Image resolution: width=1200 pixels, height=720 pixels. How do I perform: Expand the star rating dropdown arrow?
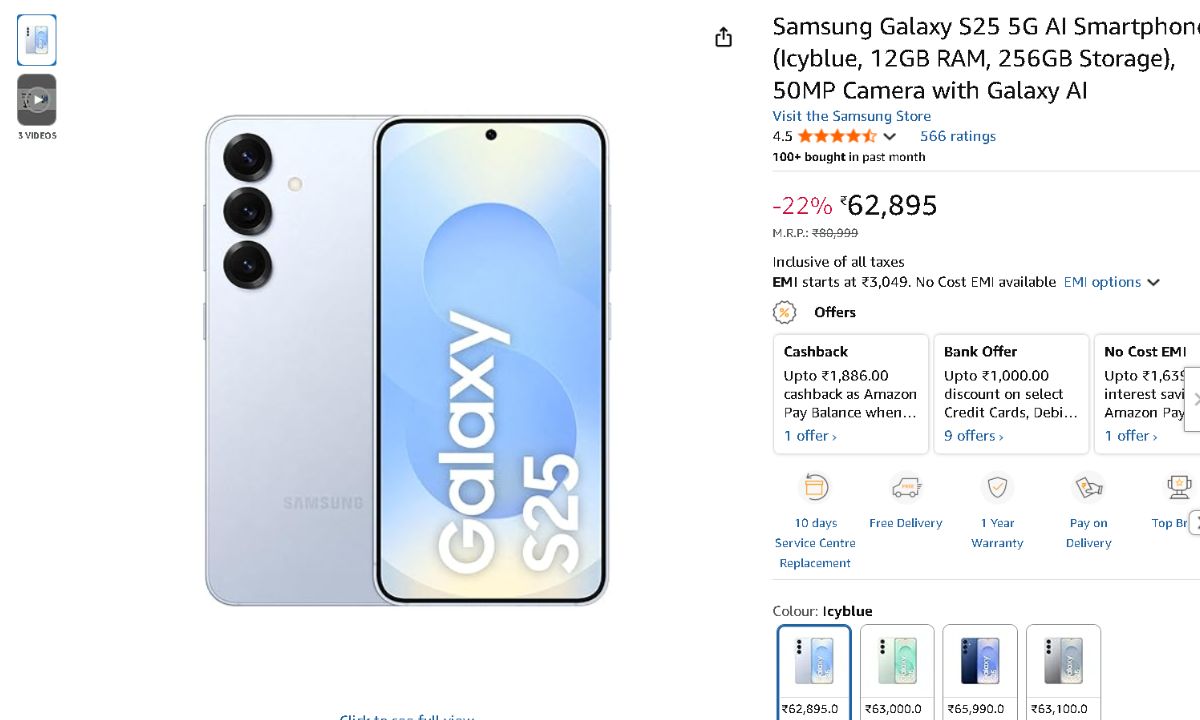coord(890,137)
